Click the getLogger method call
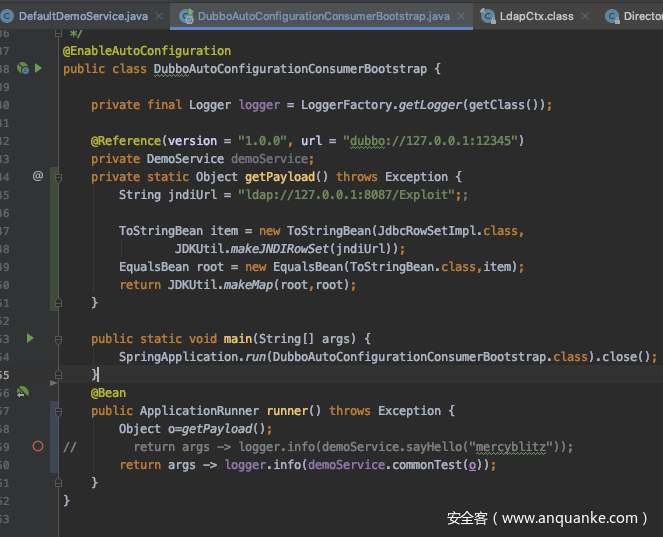 coord(430,105)
